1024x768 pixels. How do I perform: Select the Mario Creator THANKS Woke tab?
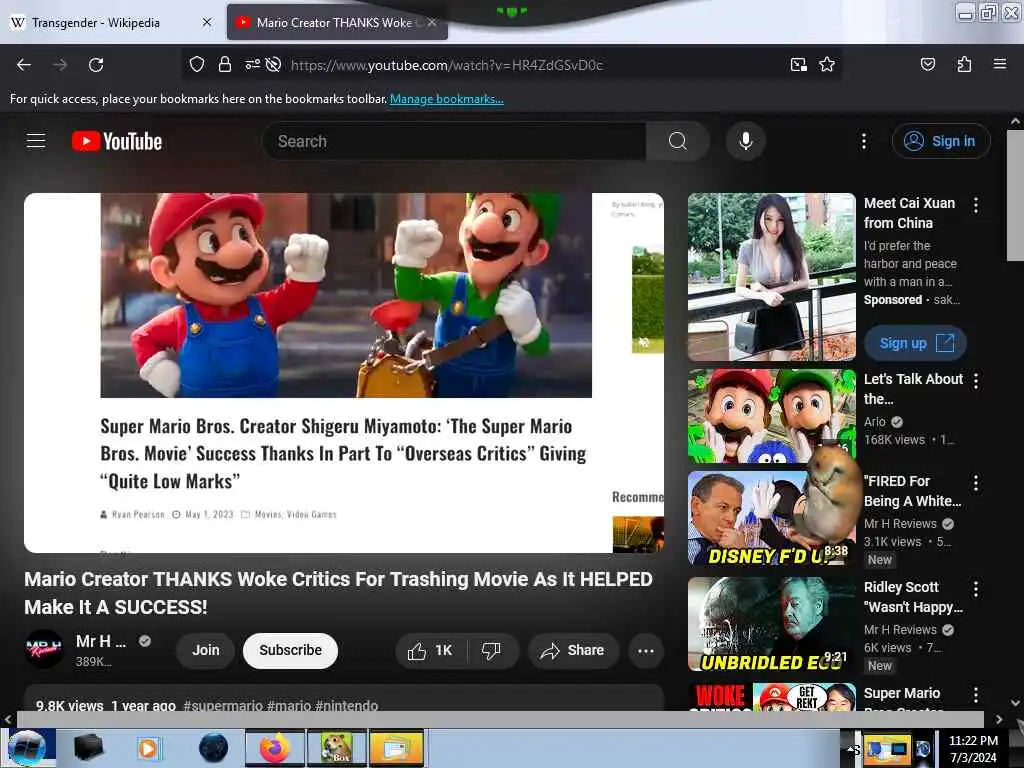pyautogui.click(x=338, y=23)
